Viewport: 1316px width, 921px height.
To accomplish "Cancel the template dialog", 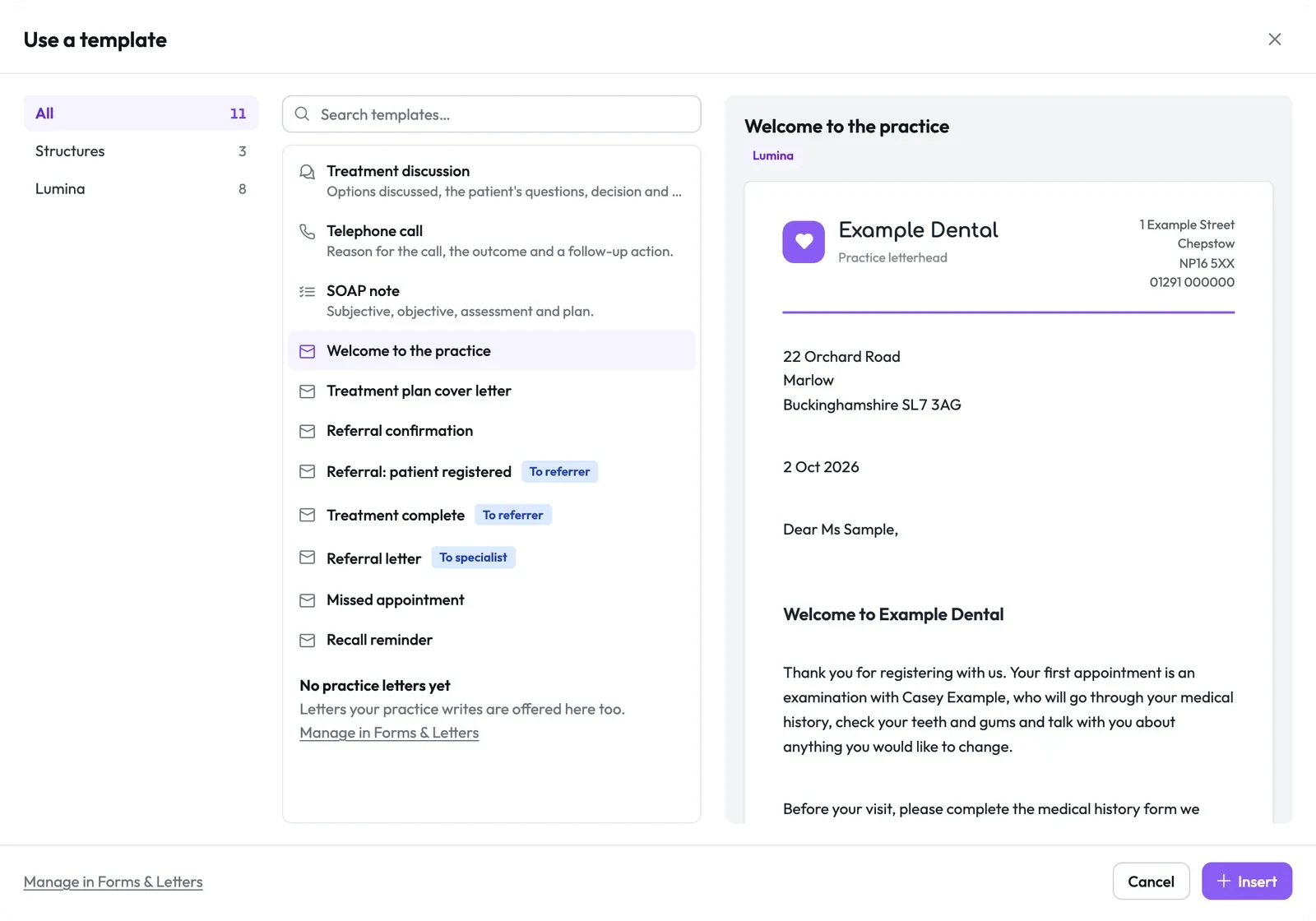I will click(x=1151, y=882).
